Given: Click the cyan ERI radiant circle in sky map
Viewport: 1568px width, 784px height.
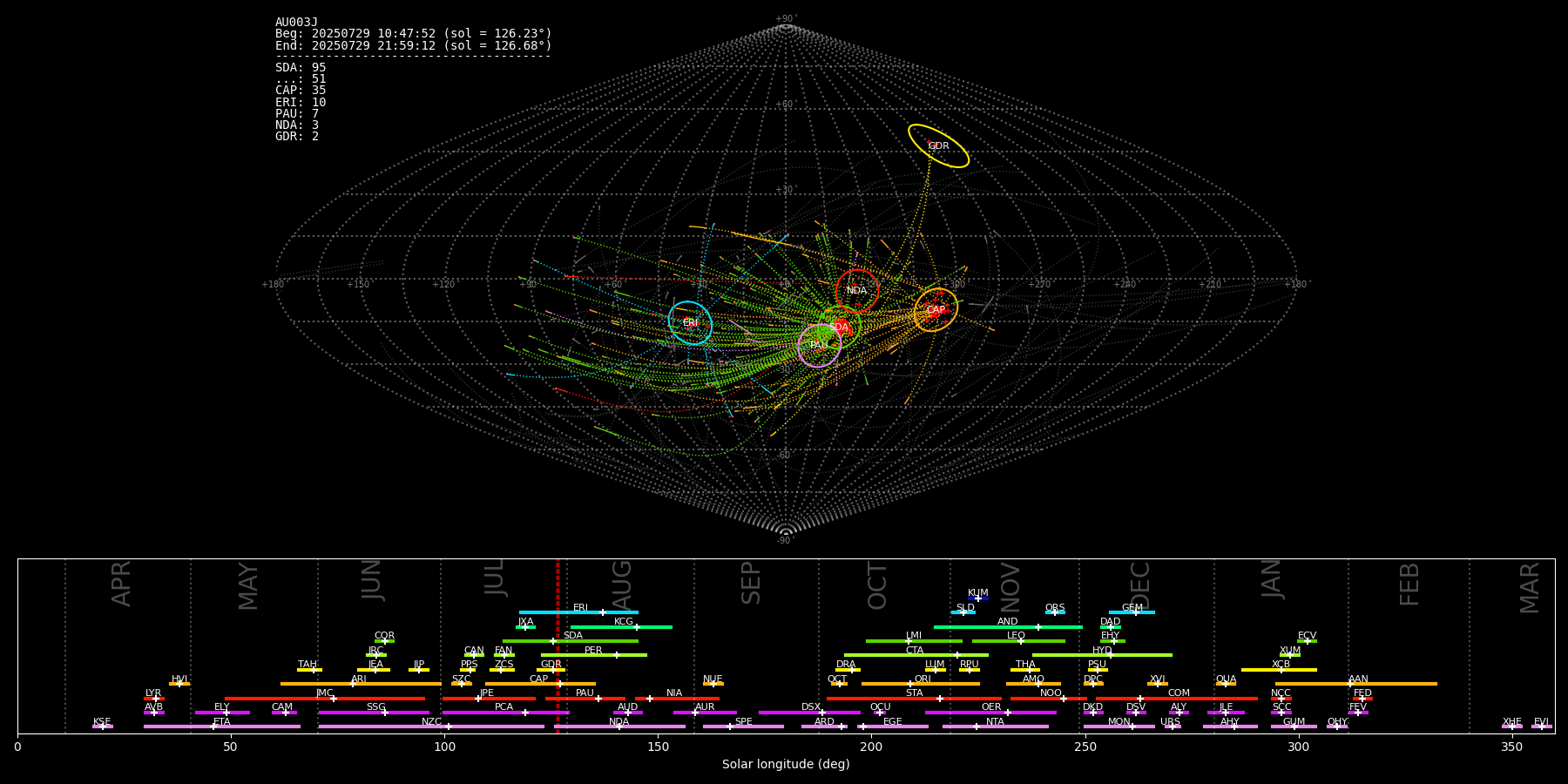Looking at the screenshot, I should point(690,323).
